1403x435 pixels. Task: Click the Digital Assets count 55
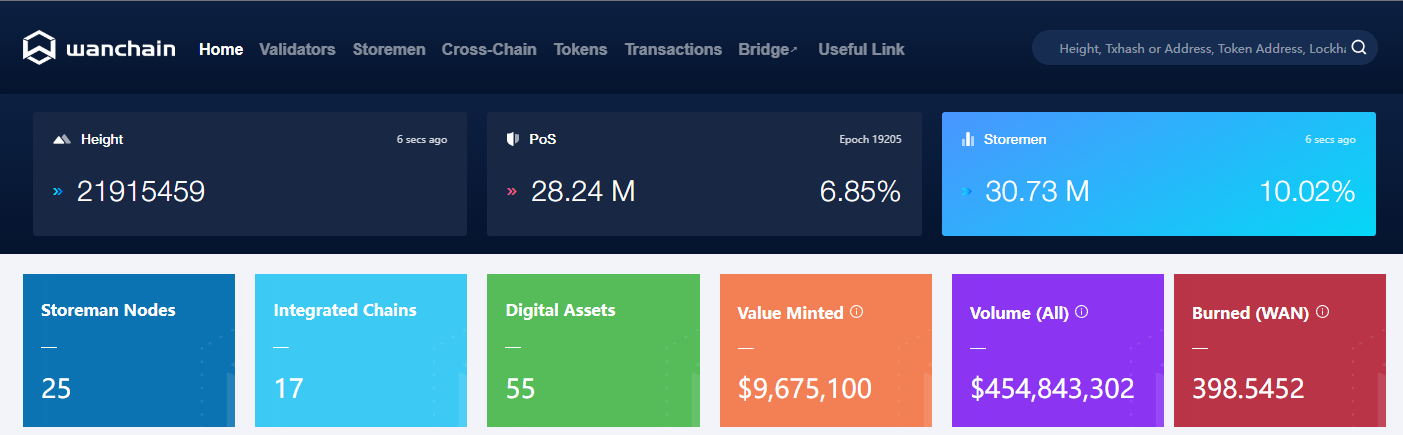(x=520, y=388)
